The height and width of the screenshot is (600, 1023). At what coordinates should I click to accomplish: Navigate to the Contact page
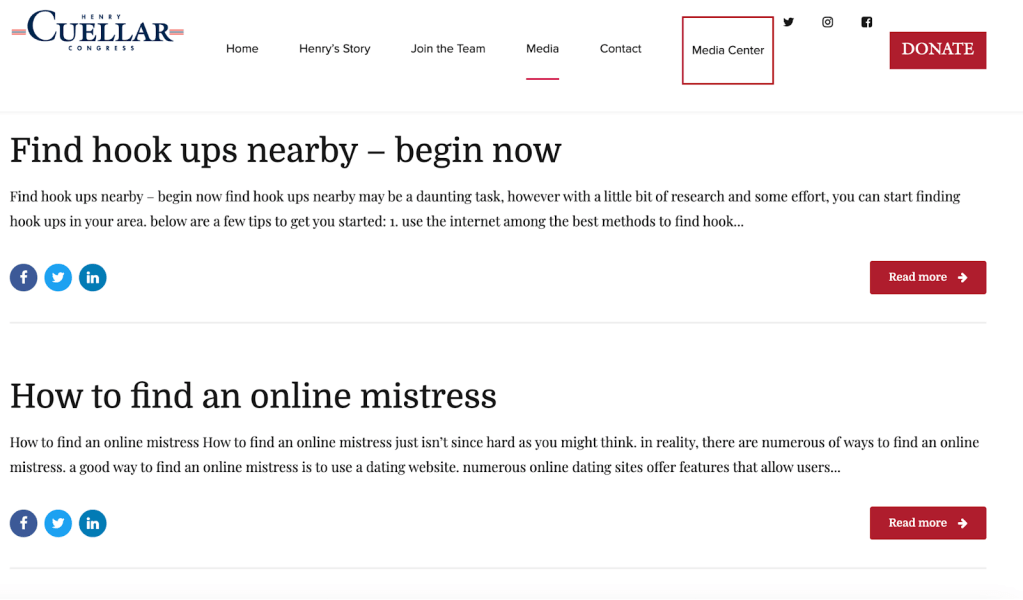click(620, 49)
